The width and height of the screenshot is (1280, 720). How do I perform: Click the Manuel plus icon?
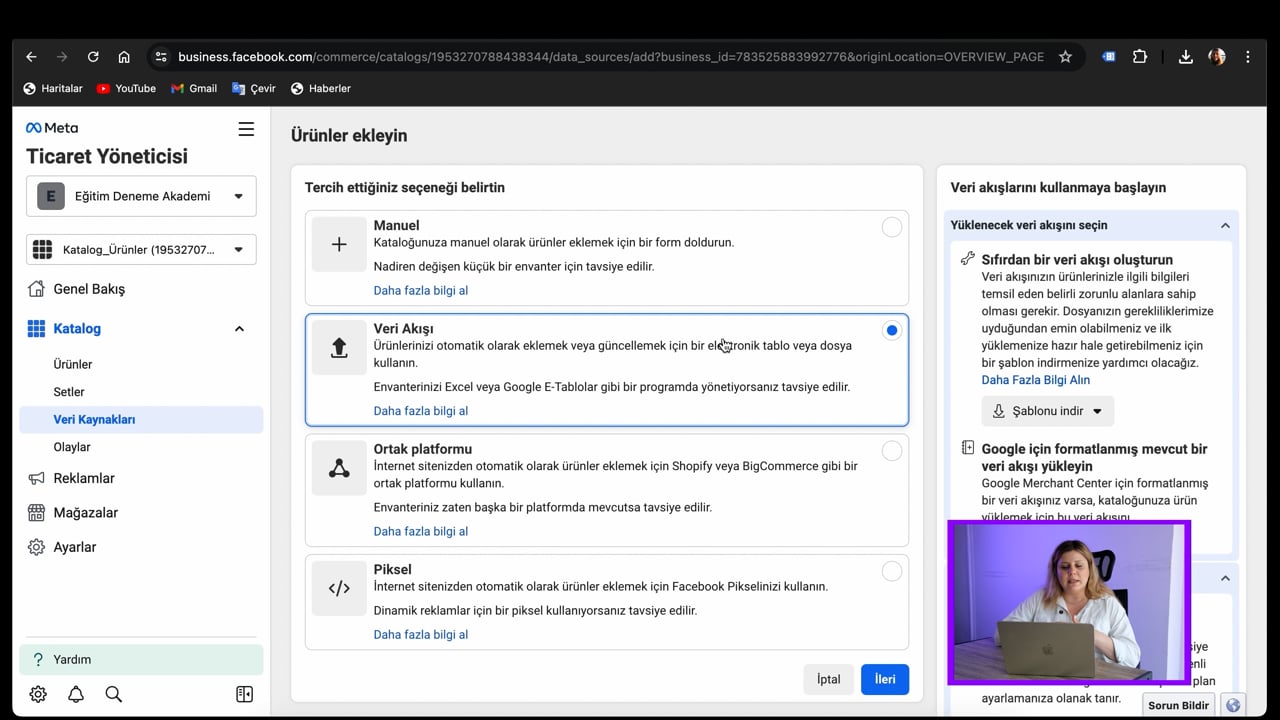[x=339, y=245]
